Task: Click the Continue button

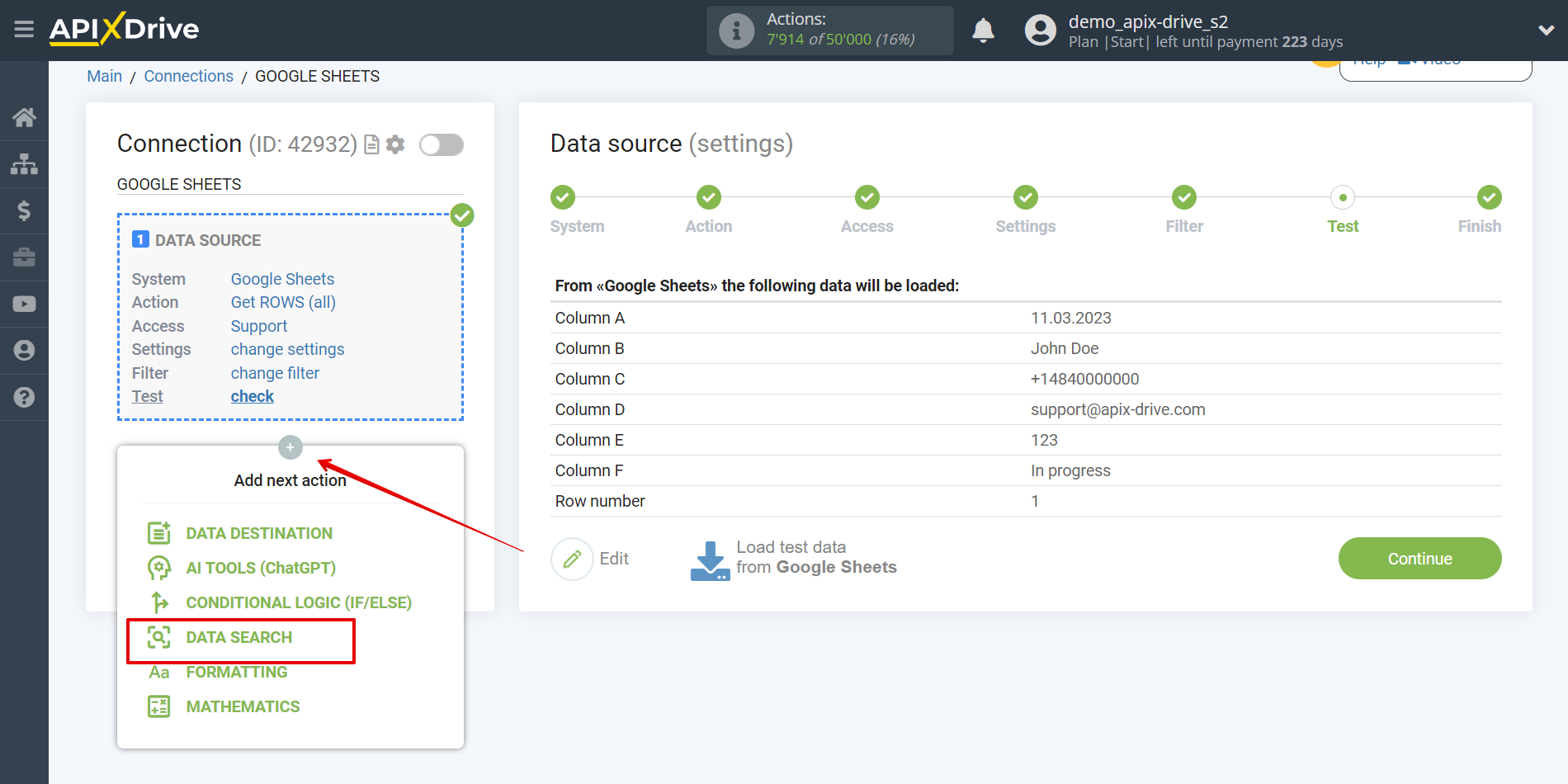Action: (x=1419, y=559)
